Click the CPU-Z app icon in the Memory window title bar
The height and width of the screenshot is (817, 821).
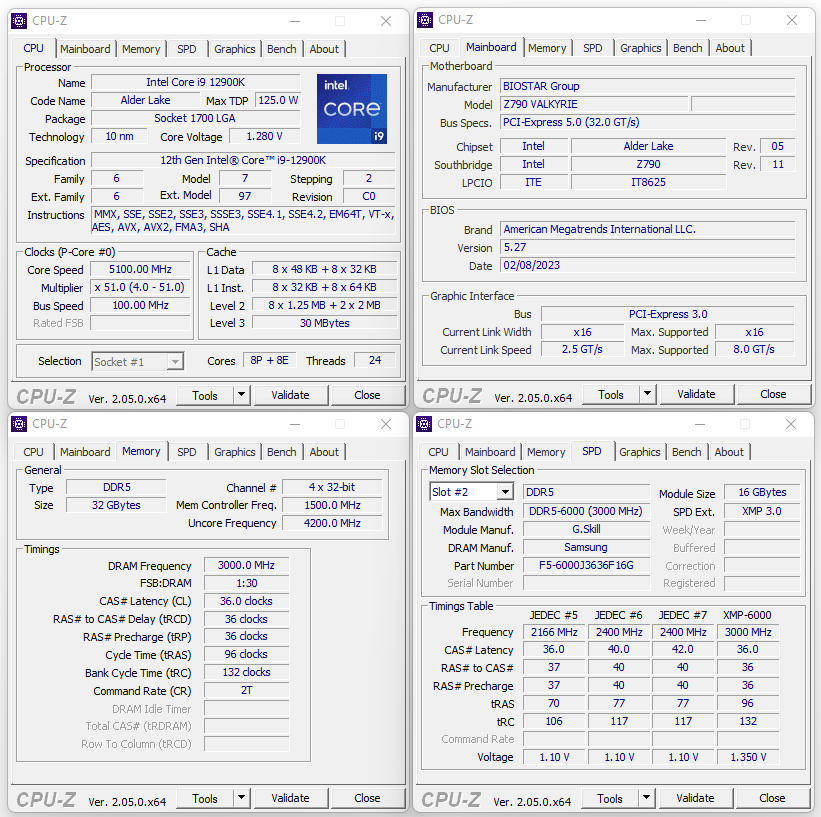(x=19, y=424)
